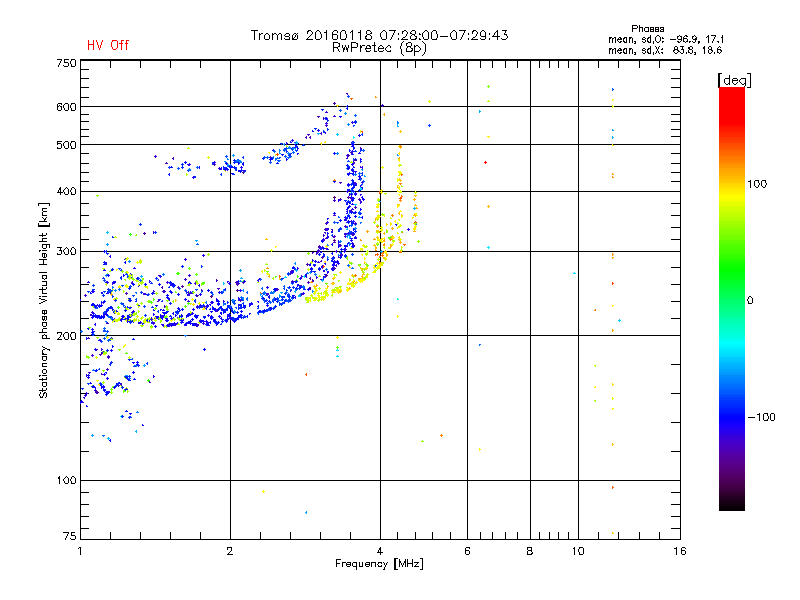Click the colorbar tick label -100
The image size is (800, 600).
(x=761, y=416)
